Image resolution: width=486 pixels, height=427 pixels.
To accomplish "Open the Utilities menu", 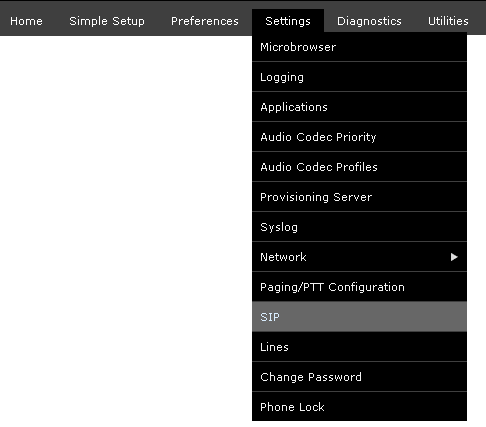I will tap(448, 21).
